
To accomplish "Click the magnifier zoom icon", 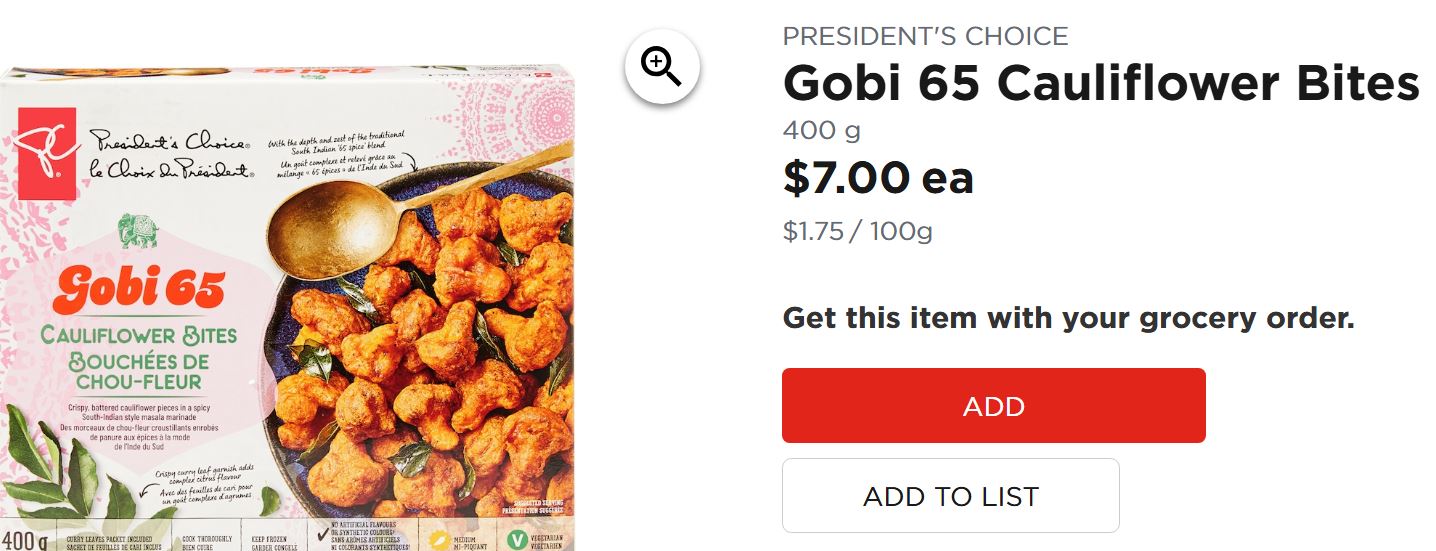I will tap(662, 67).
